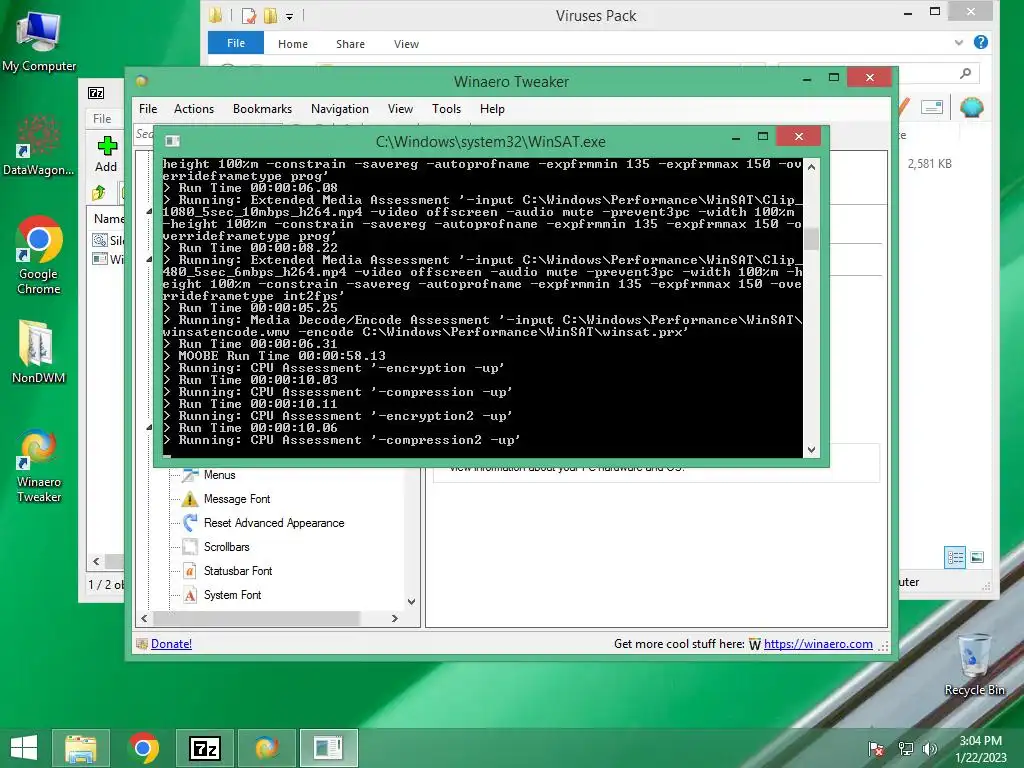Open the NonDWM desktop folder

click(38, 352)
